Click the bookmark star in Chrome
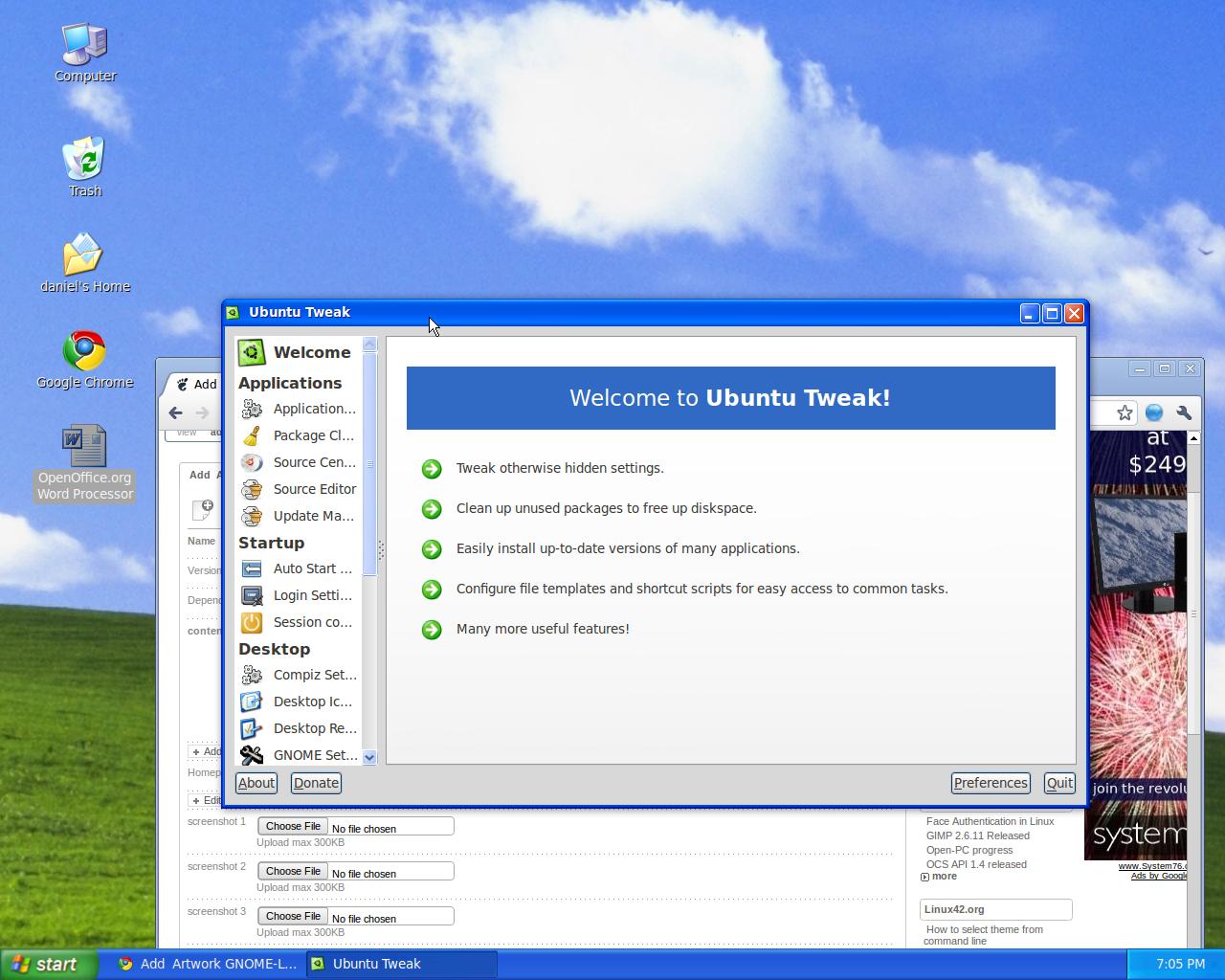Image resolution: width=1225 pixels, height=980 pixels. point(1125,412)
